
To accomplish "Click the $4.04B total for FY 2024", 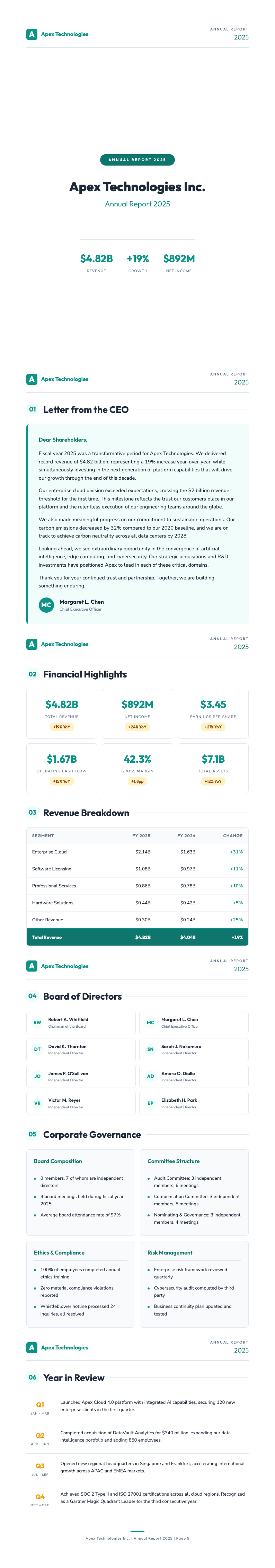I will tap(188, 937).
